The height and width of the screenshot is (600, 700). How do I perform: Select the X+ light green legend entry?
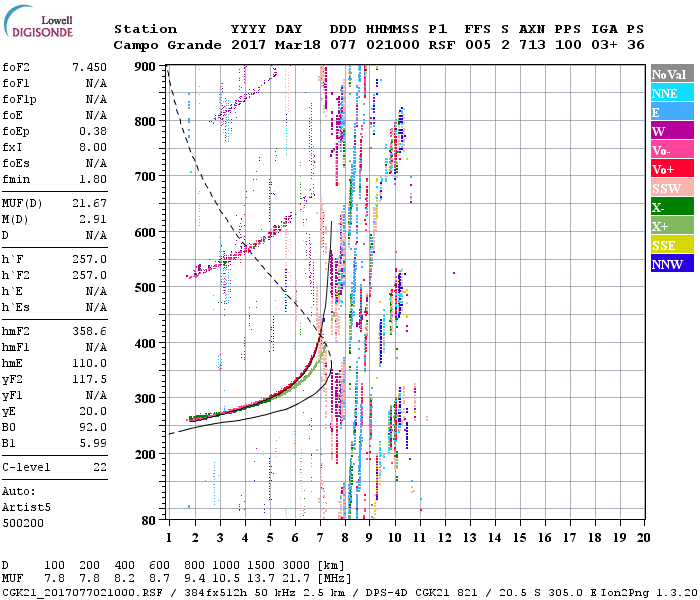(x=670, y=226)
